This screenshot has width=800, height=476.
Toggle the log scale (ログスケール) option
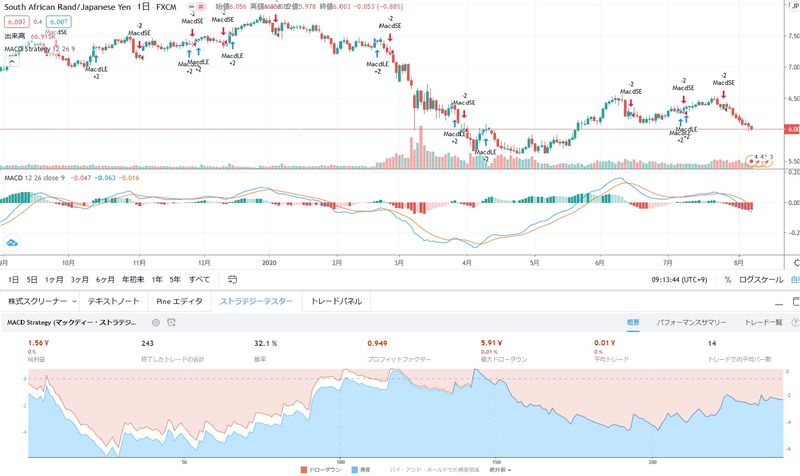tap(760, 280)
